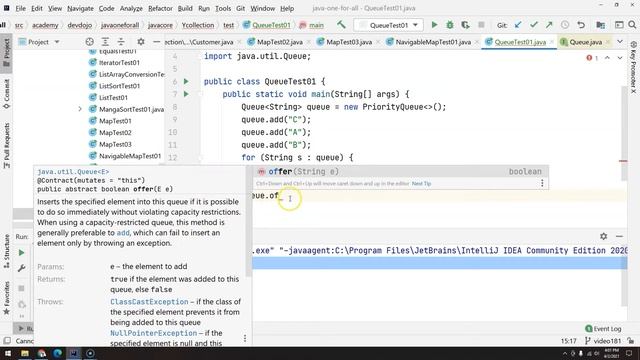The width and height of the screenshot is (640, 360).
Task: Expand MangaSortTest01.java tree node
Action: pyautogui.click(x=80, y=109)
